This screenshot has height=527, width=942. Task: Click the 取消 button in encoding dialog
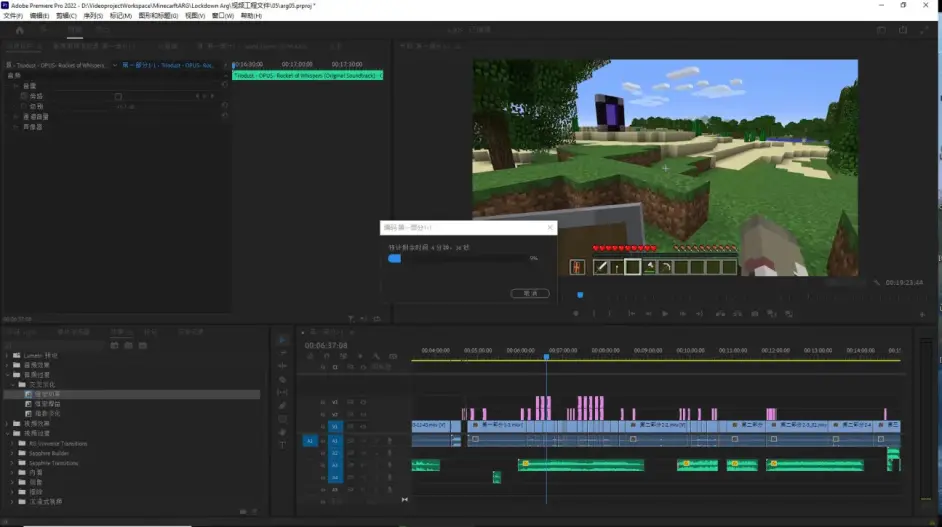coord(529,293)
